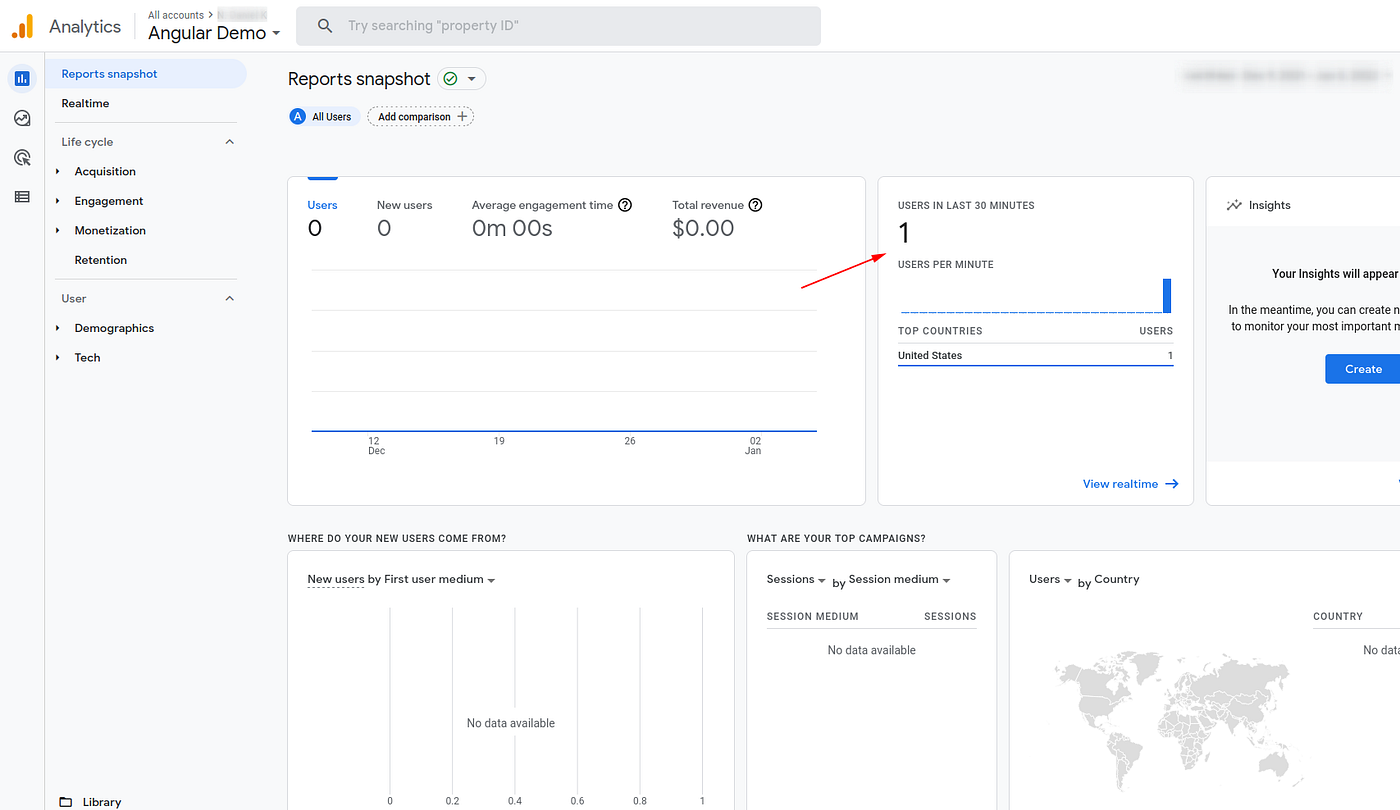Select Realtime in the sidebar

(85, 104)
